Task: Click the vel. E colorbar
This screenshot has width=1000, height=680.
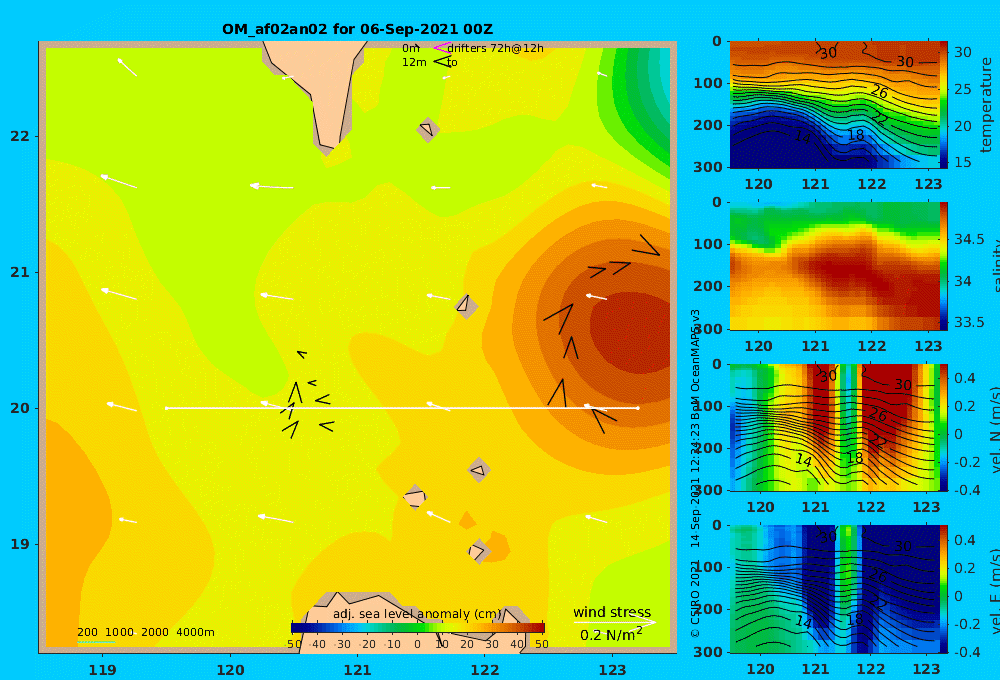Action: coord(944,589)
